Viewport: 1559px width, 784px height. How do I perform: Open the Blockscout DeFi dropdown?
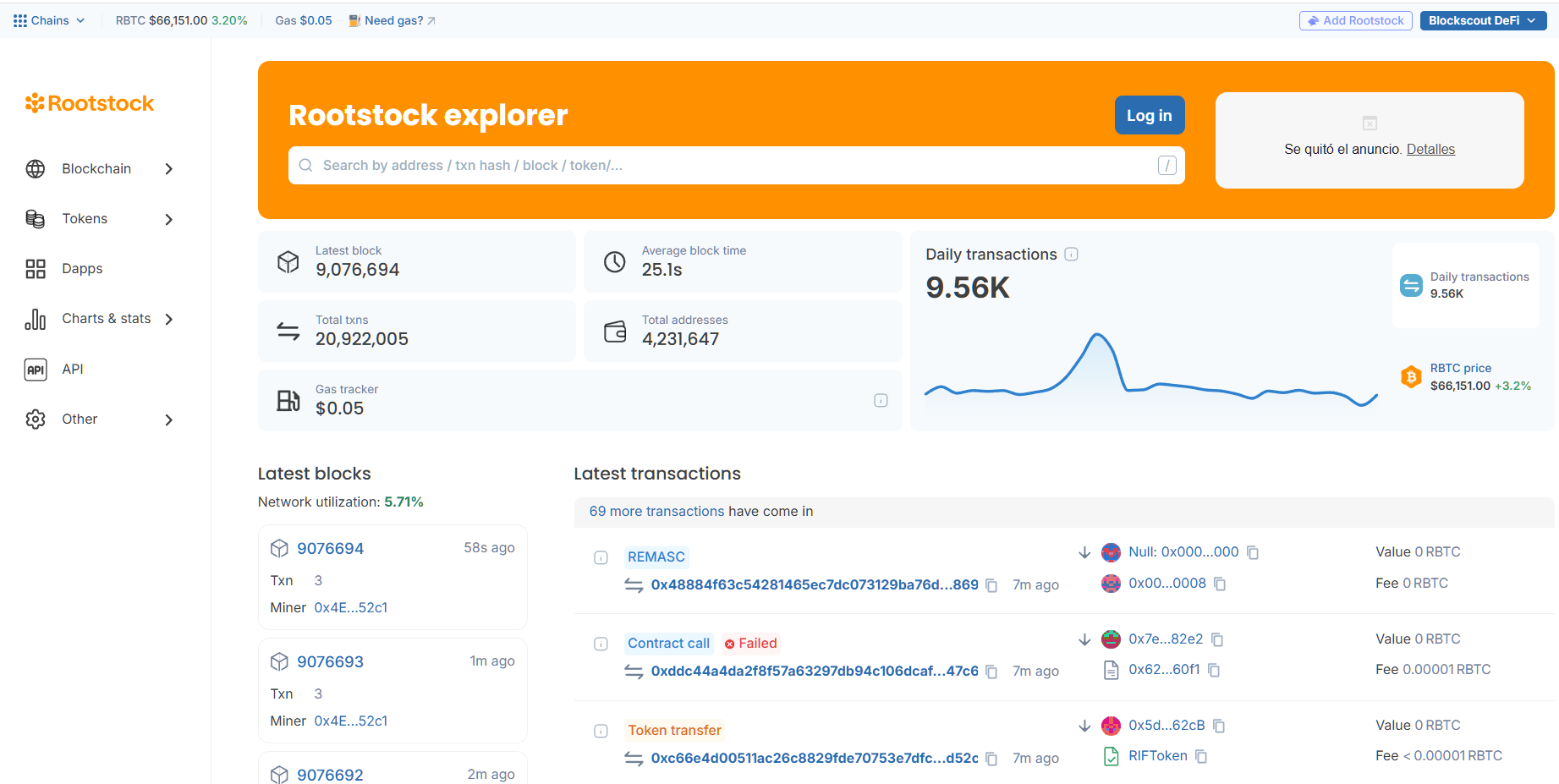(1483, 20)
